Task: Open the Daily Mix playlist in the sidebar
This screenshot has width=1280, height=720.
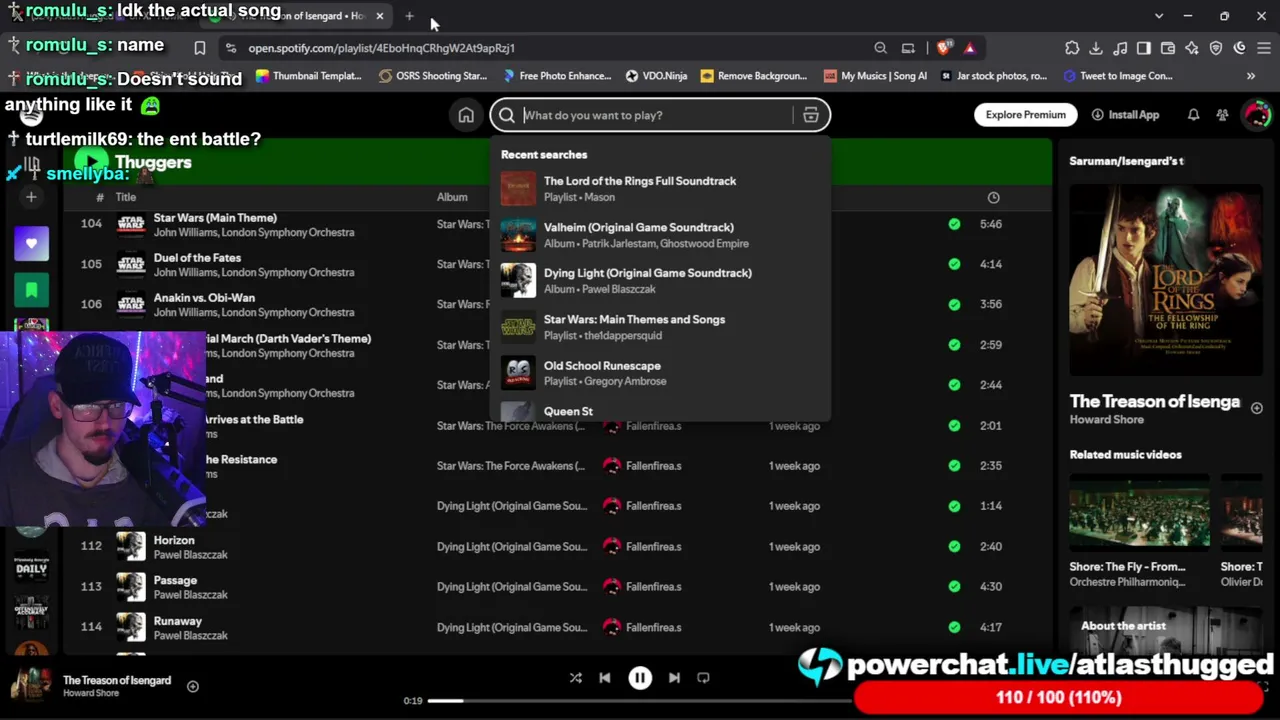Action: pos(31,567)
